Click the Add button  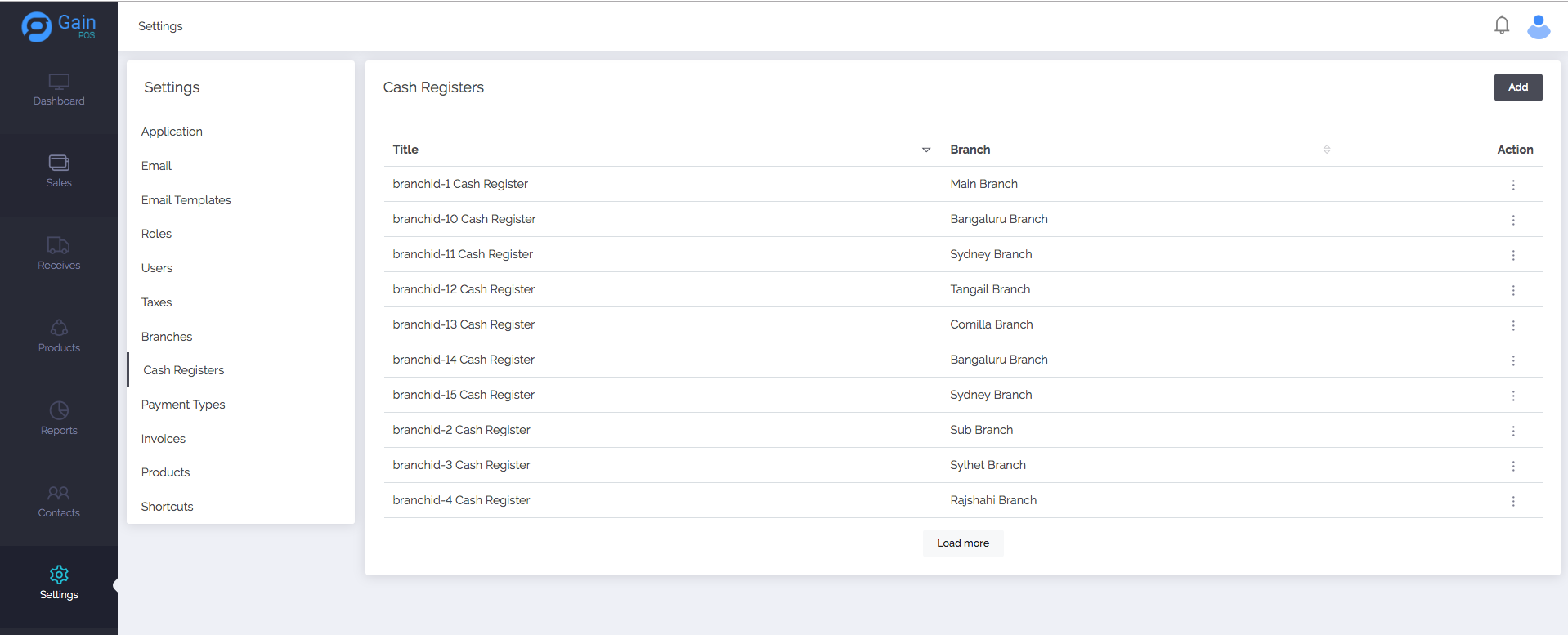tap(1517, 87)
